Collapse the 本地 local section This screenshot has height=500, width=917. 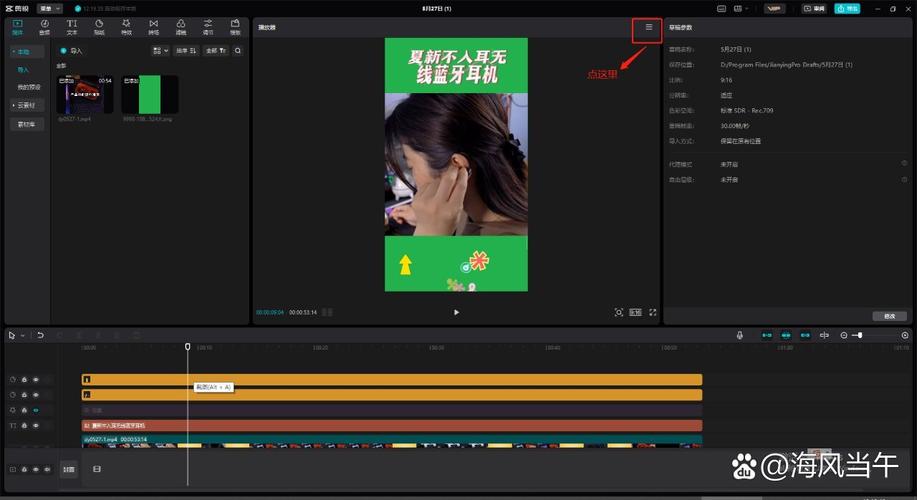point(26,52)
